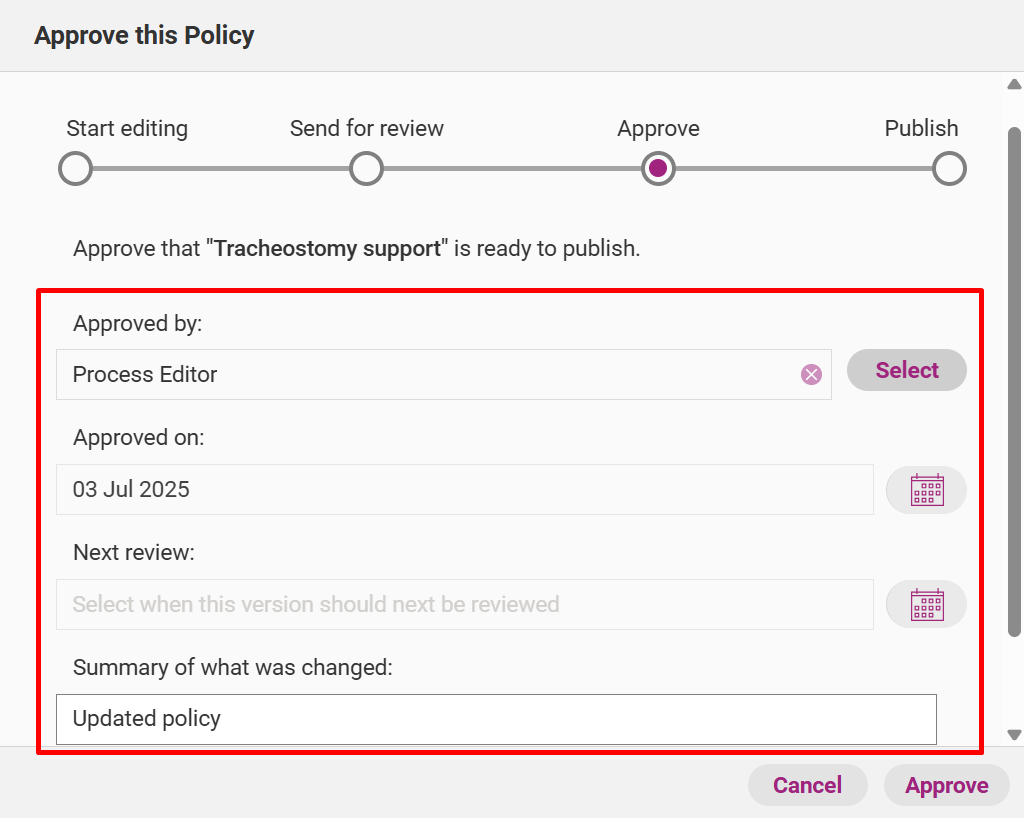Click the scrollbar down arrow
Screen dimensions: 1024x818
[1014, 734]
